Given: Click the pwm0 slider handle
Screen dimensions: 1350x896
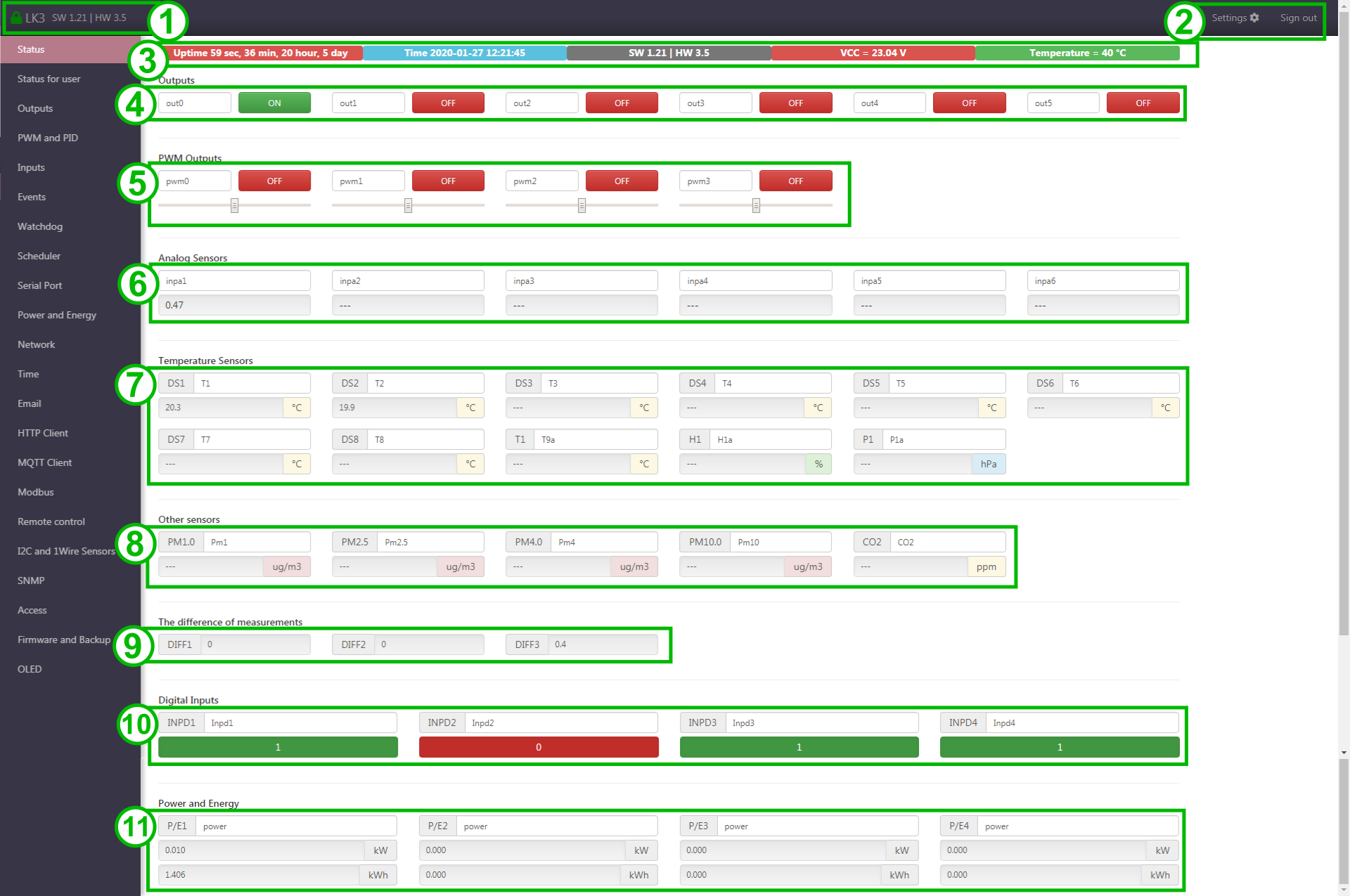Looking at the screenshot, I should (x=234, y=205).
